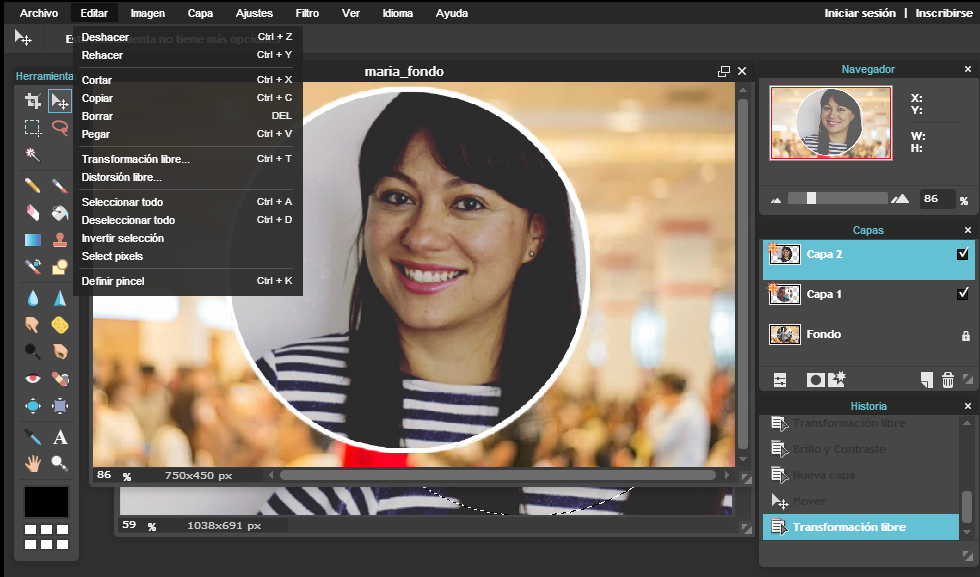Choose the Bloat tool
This screenshot has width=980, height=577.
[x=32, y=406]
